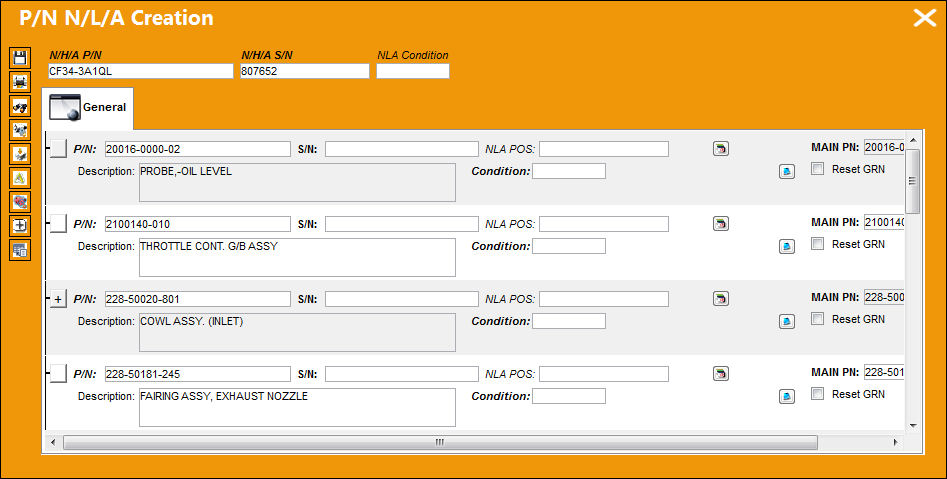This screenshot has height=479, width=947.
Task: Click the "N/H/A P/N" label text
Action: 75,55
